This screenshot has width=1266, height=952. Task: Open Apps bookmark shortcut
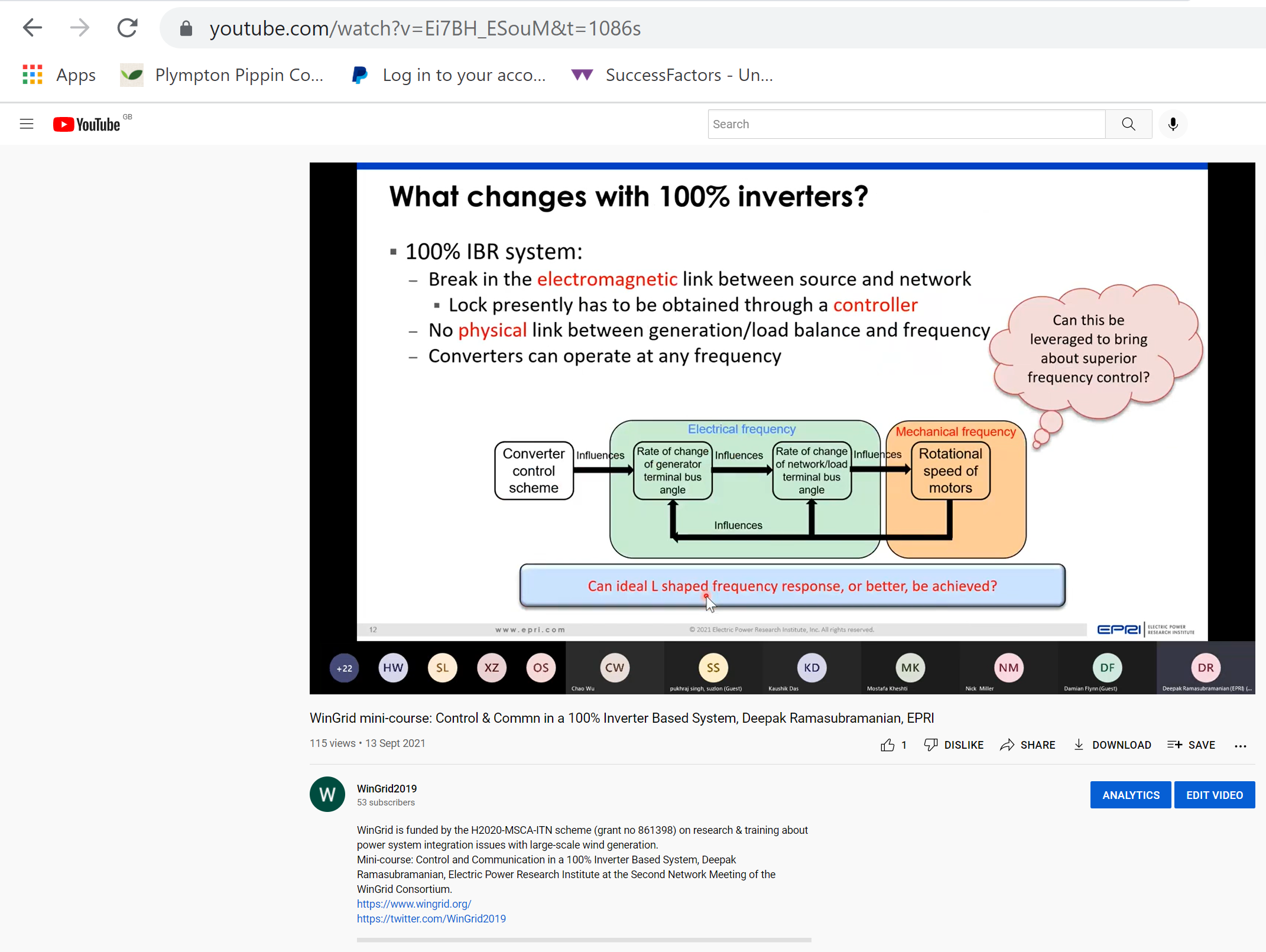59,75
